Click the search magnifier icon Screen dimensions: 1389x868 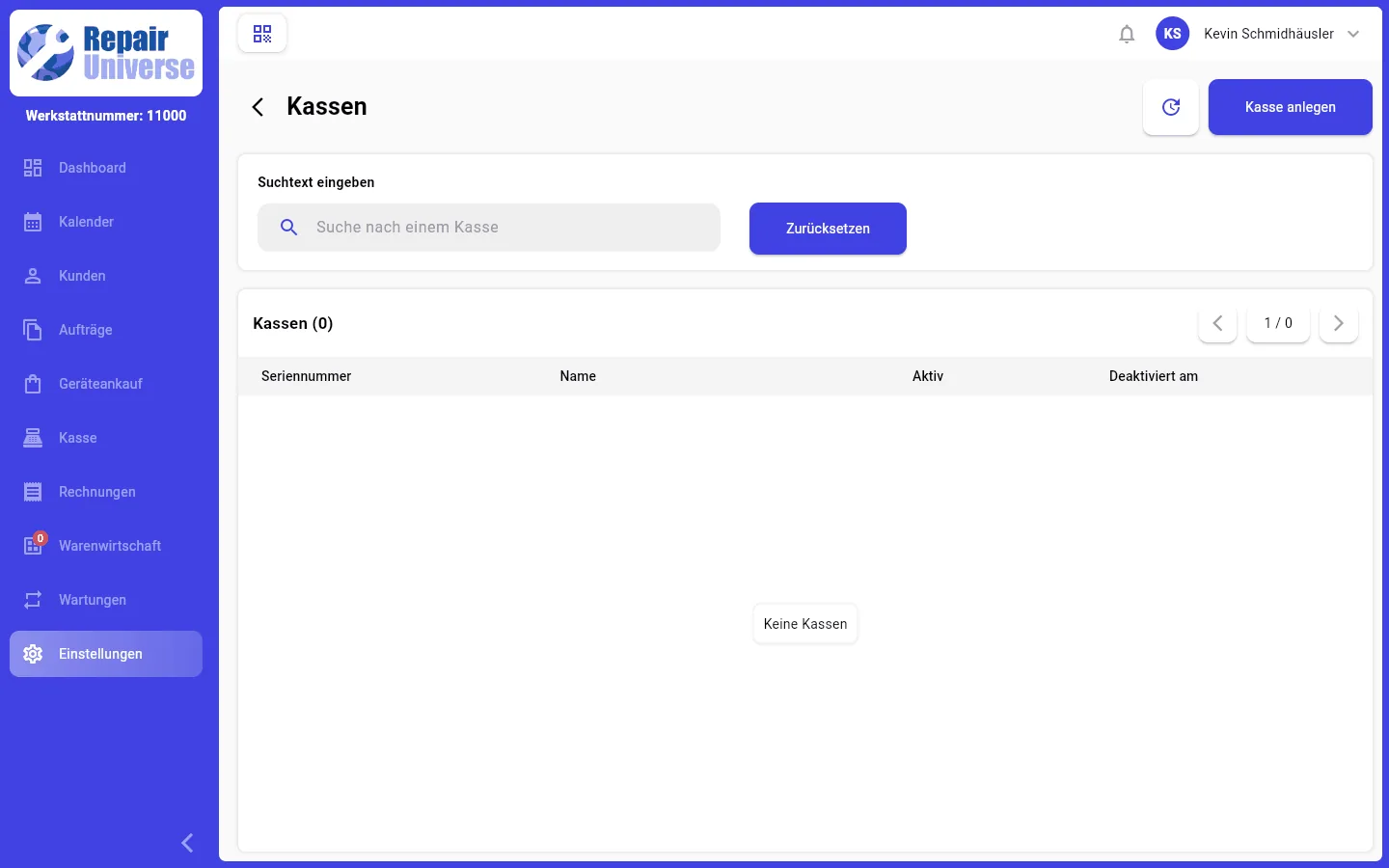288,228
